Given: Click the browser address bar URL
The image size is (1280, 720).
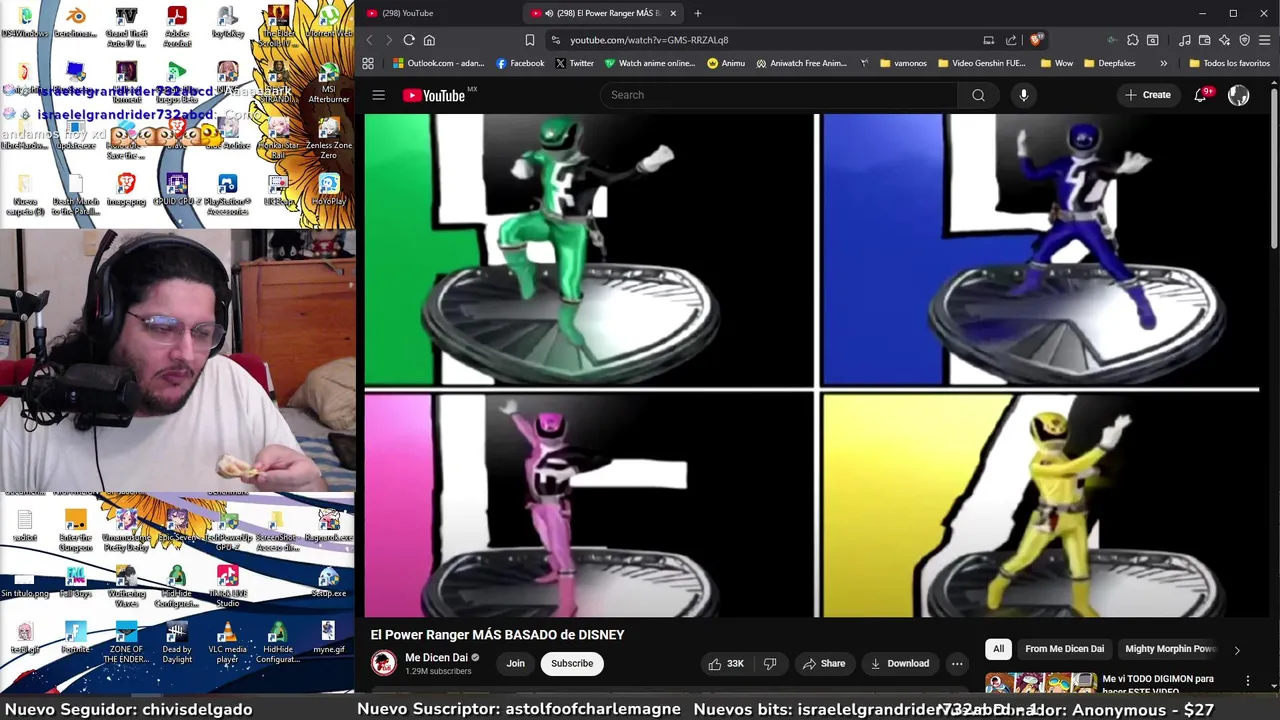Looking at the screenshot, I should click(x=649, y=40).
